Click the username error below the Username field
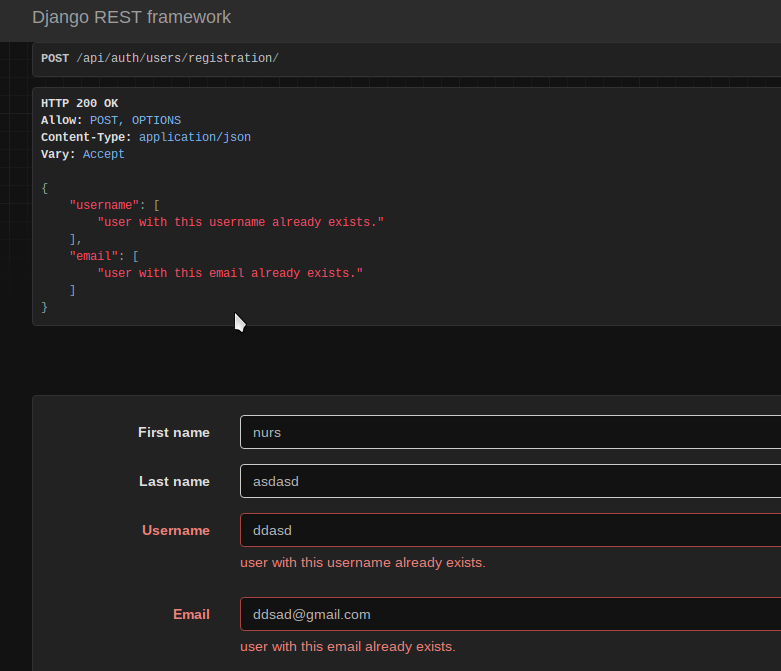 [363, 562]
